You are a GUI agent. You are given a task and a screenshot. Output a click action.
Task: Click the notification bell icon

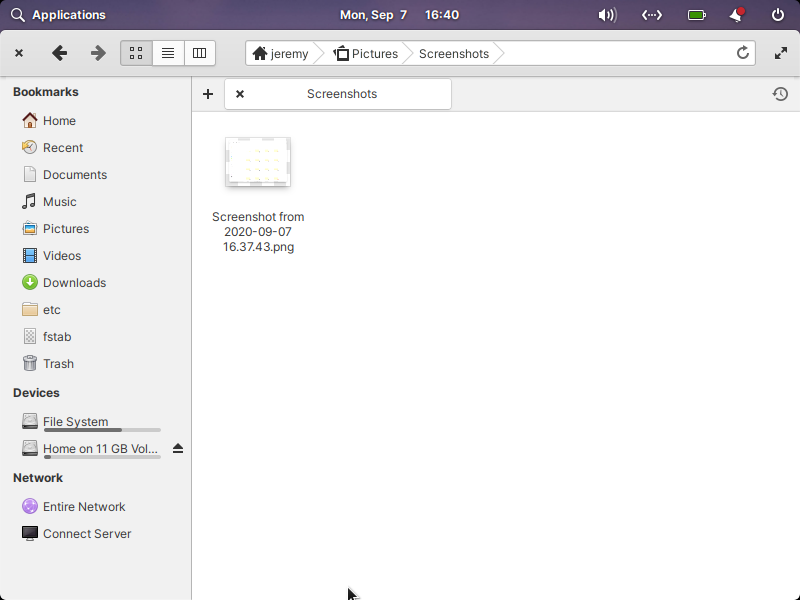(x=739, y=14)
